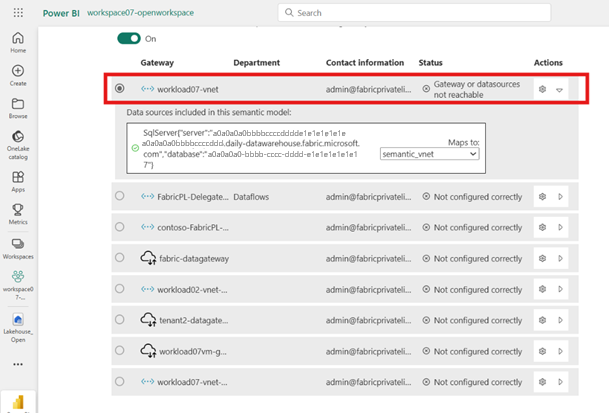
Task: Expand the workload07vm-g gateway row
Action: [560, 351]
